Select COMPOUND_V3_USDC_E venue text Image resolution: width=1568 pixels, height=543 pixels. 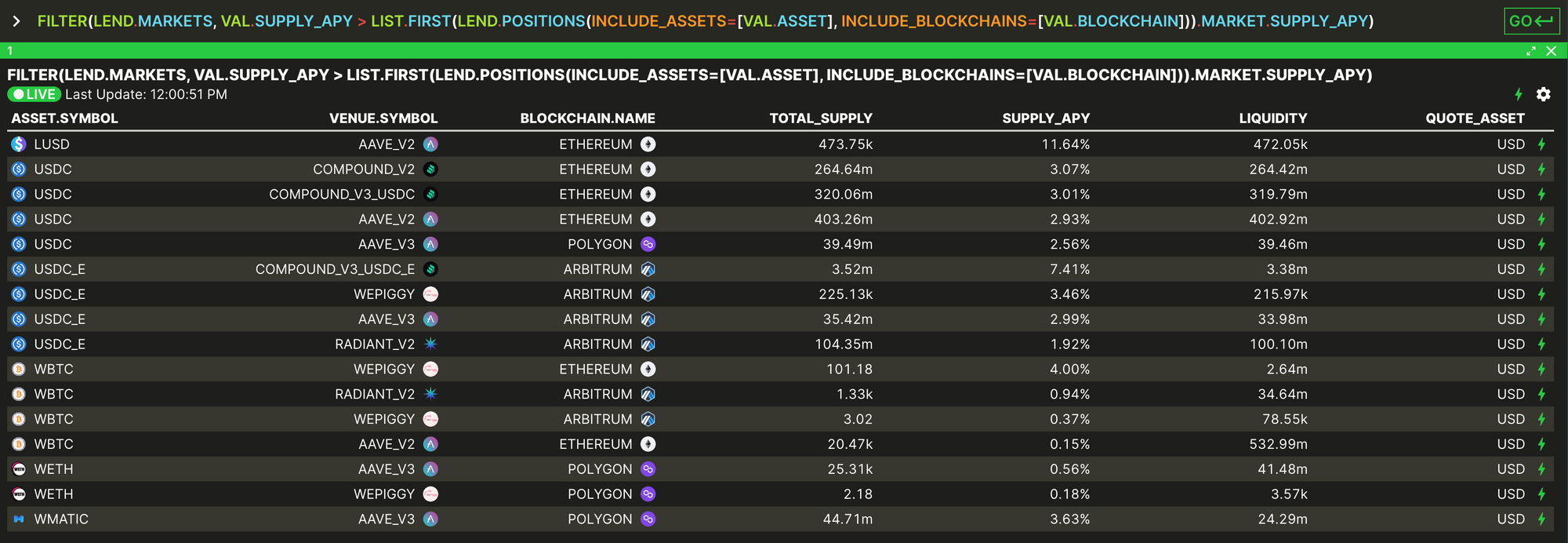coord(335,269)
